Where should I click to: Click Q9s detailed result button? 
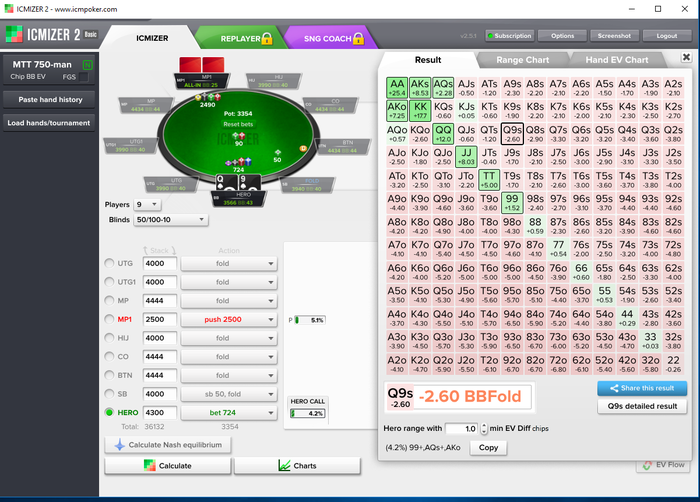[x=642, y=406]
